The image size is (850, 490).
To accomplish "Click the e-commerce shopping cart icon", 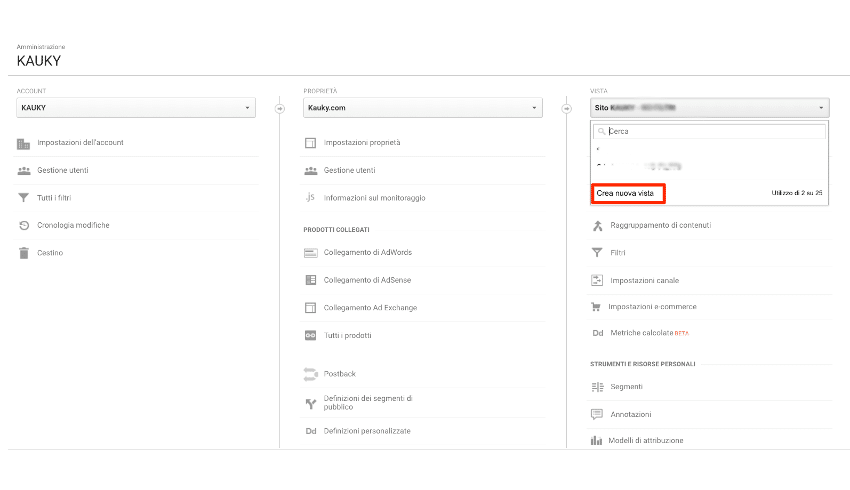I will (x=596, y=307).
